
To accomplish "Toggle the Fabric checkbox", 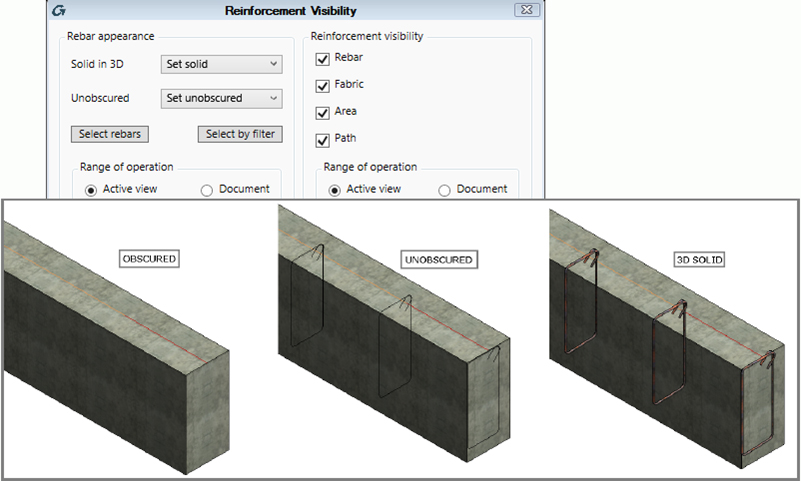I will [x=322, y=86].
